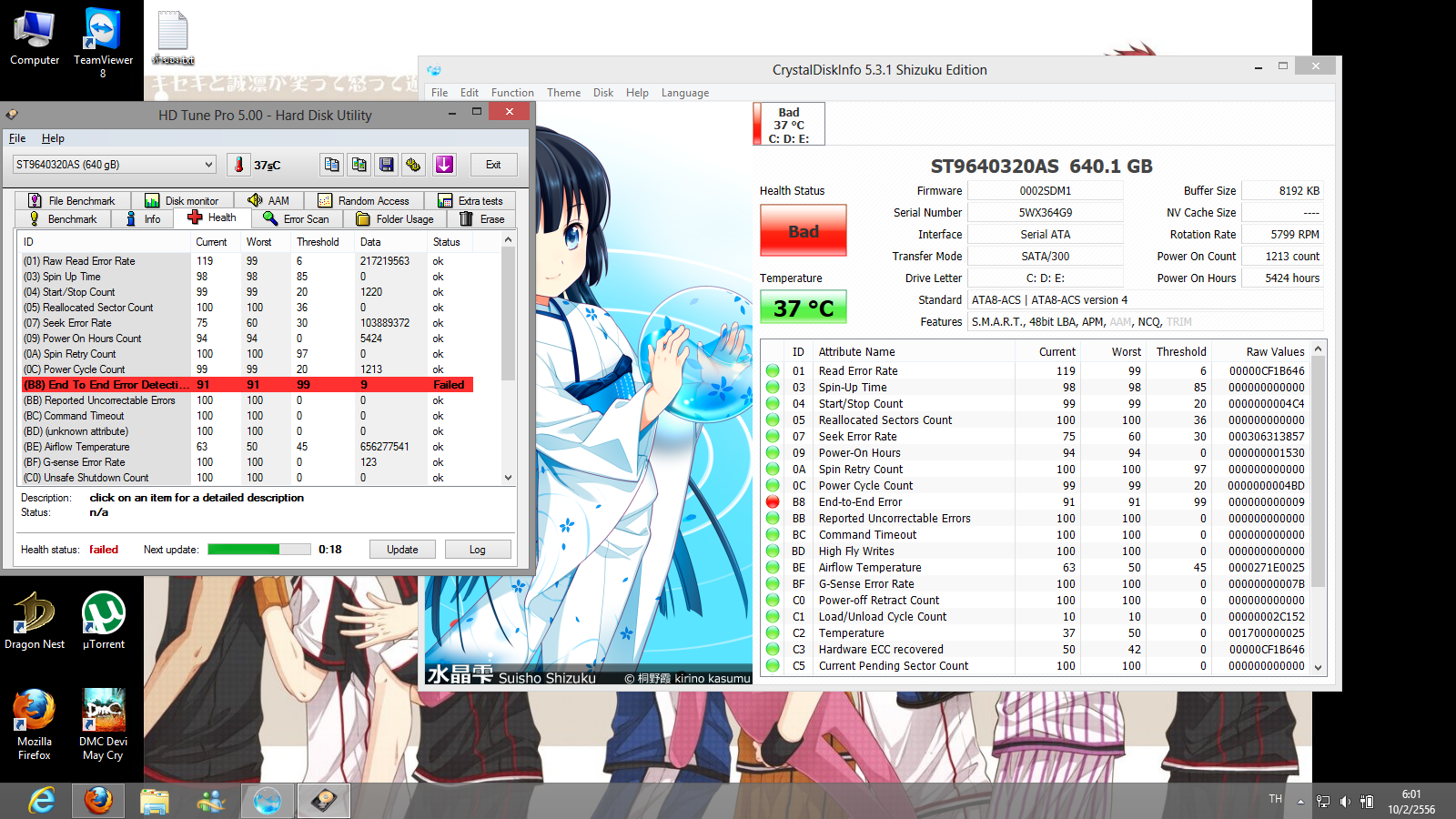Screen dimensions: 1456x819
Task: Switch to Info tab in HD Tune
Action: click(x=143, y=219)
